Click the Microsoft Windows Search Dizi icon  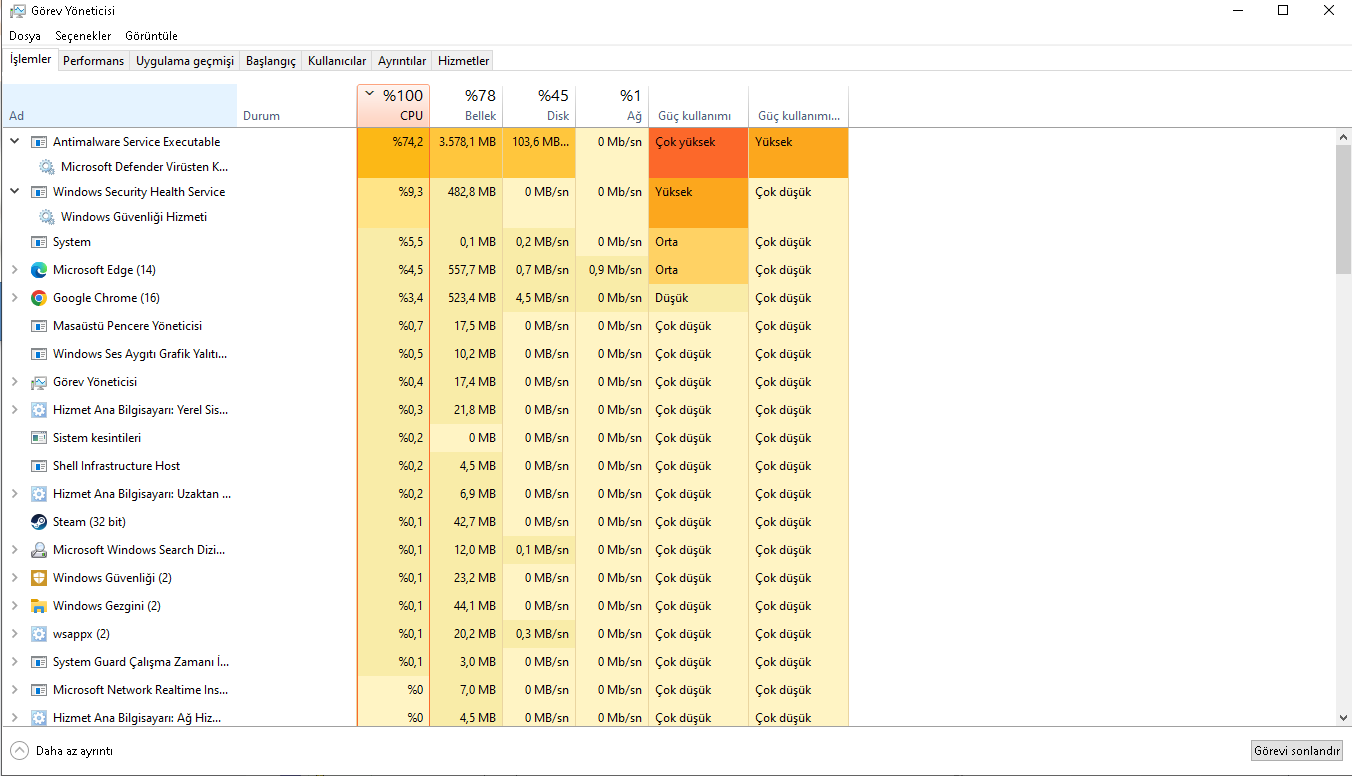coord(39,550)
